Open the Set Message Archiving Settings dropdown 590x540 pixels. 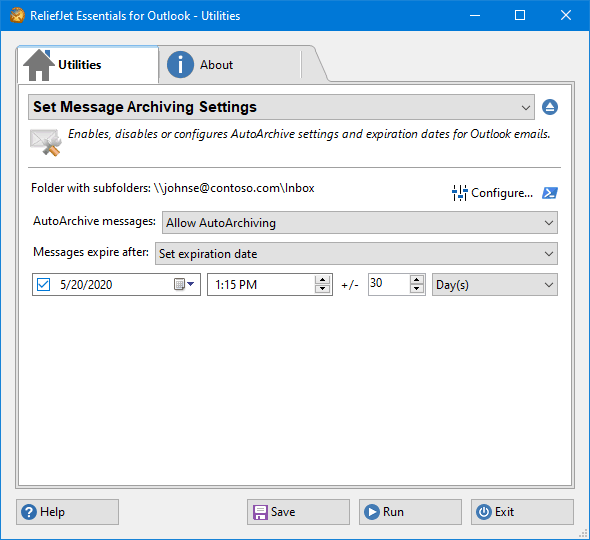(281, 107)
